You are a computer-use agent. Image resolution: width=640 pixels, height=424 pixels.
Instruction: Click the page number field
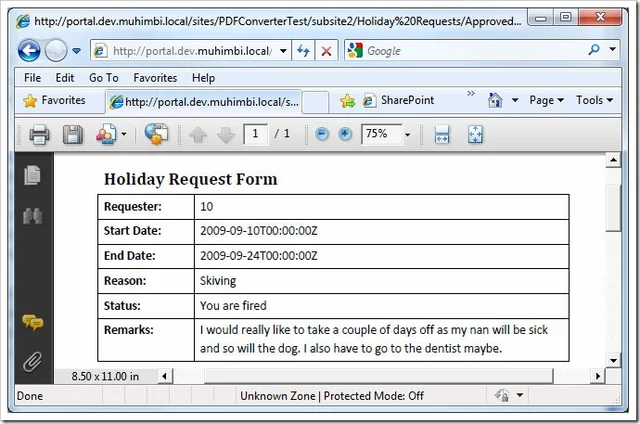[256, 134]
